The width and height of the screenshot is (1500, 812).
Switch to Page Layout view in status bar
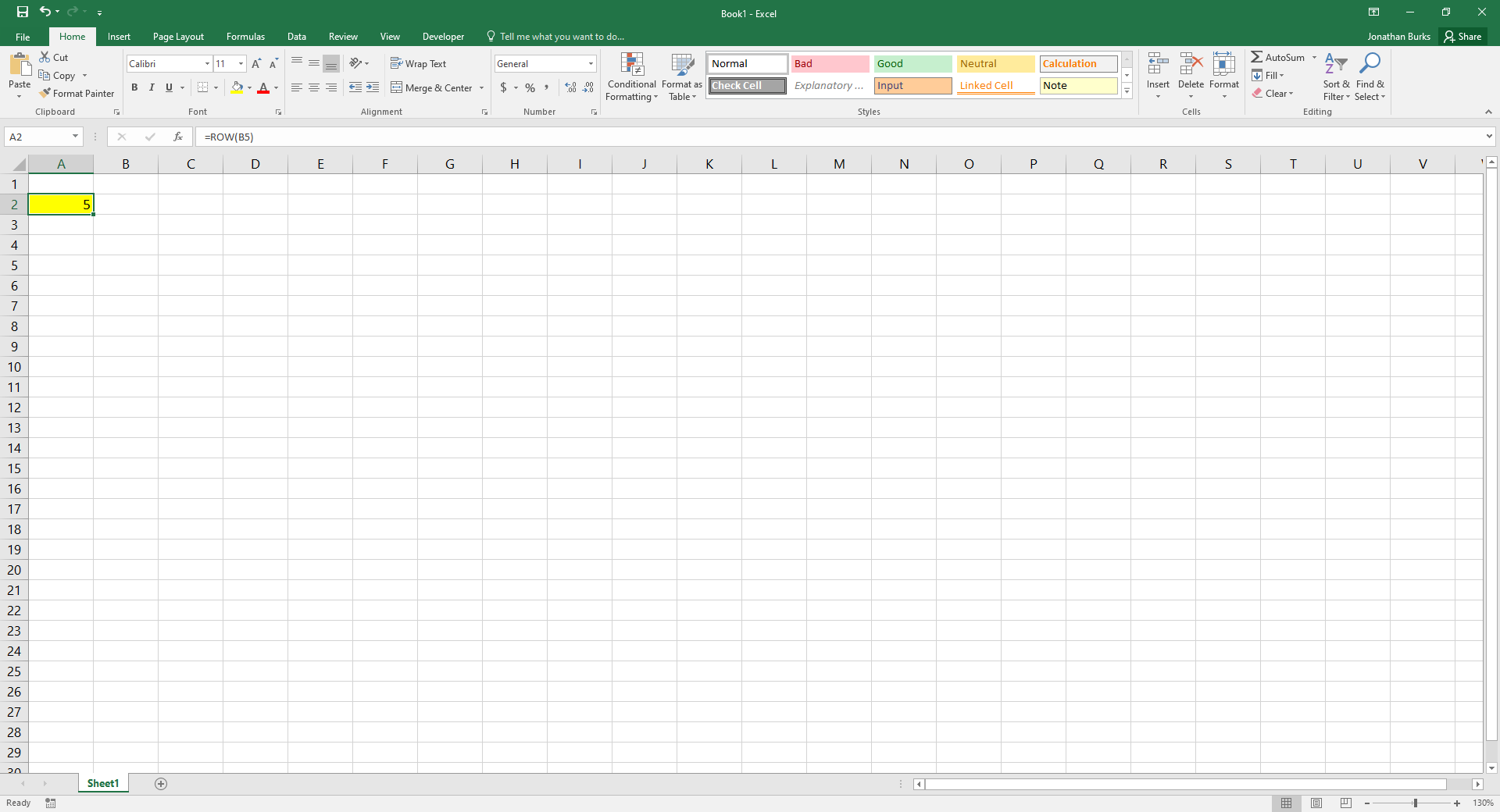click(x=1316, y=803)
